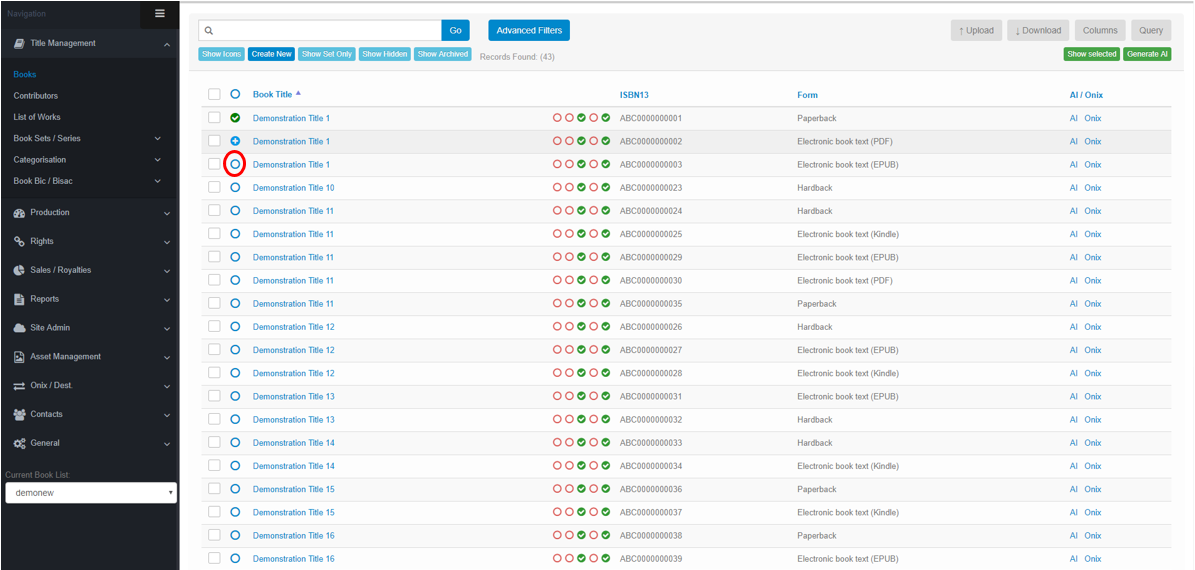Expand the Book Sets / Series submenu
This screenshot has height=570, width=1195.
click(157, 139)
